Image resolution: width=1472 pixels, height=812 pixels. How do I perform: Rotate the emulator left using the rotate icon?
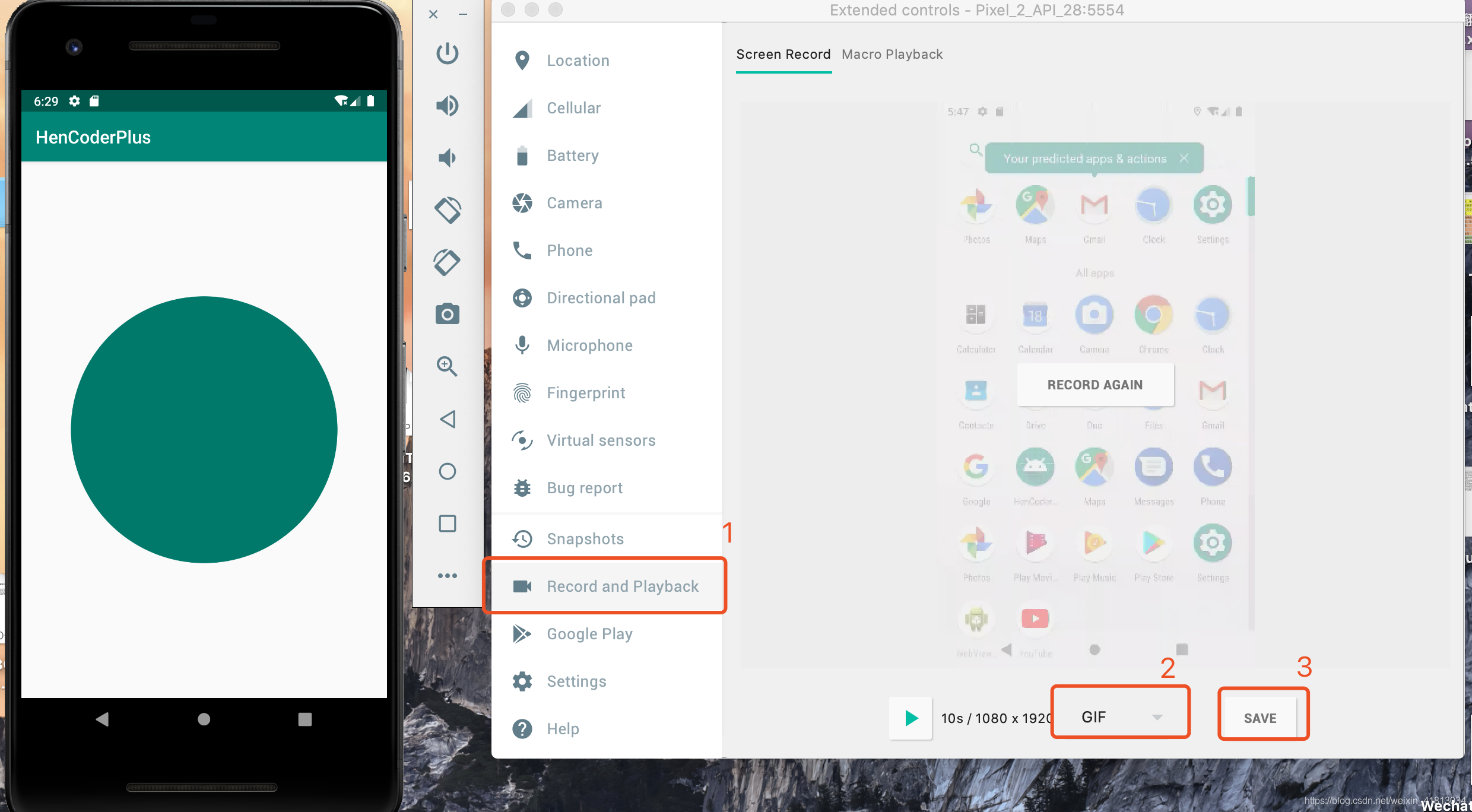pyautogui.click(x=447, y=210)
